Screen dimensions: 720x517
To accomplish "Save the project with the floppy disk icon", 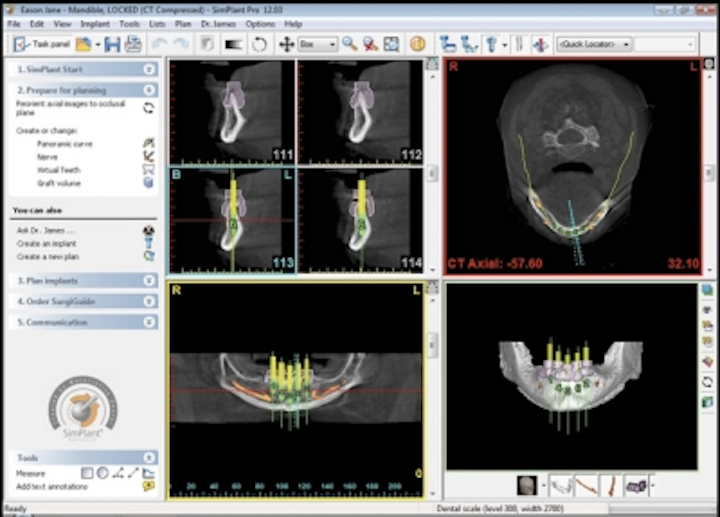I will tap(112, 44).
